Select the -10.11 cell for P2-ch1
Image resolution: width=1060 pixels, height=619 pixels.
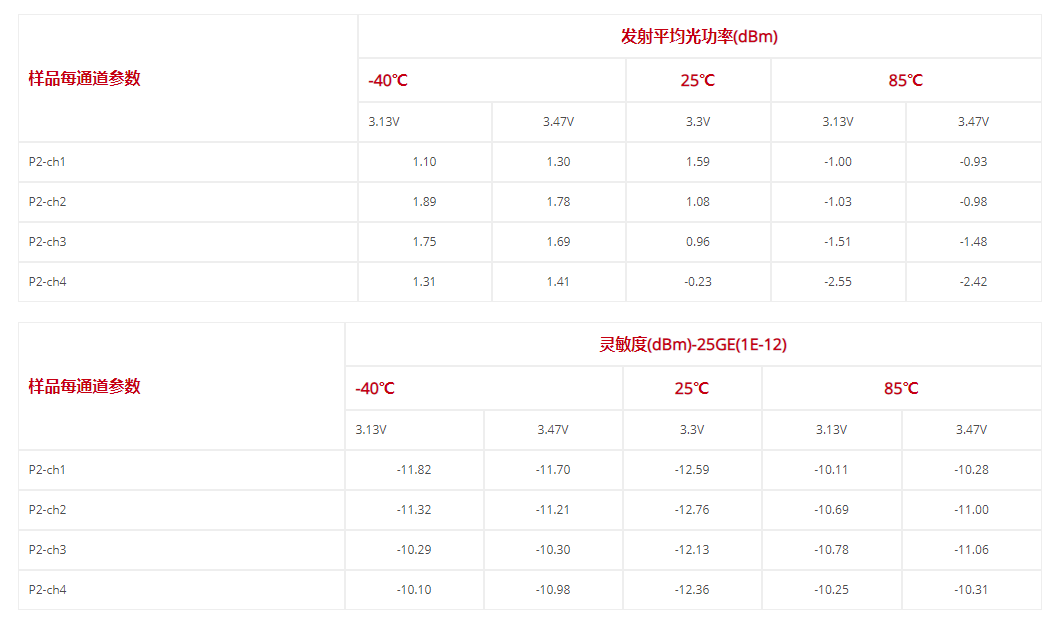(831, 470)
